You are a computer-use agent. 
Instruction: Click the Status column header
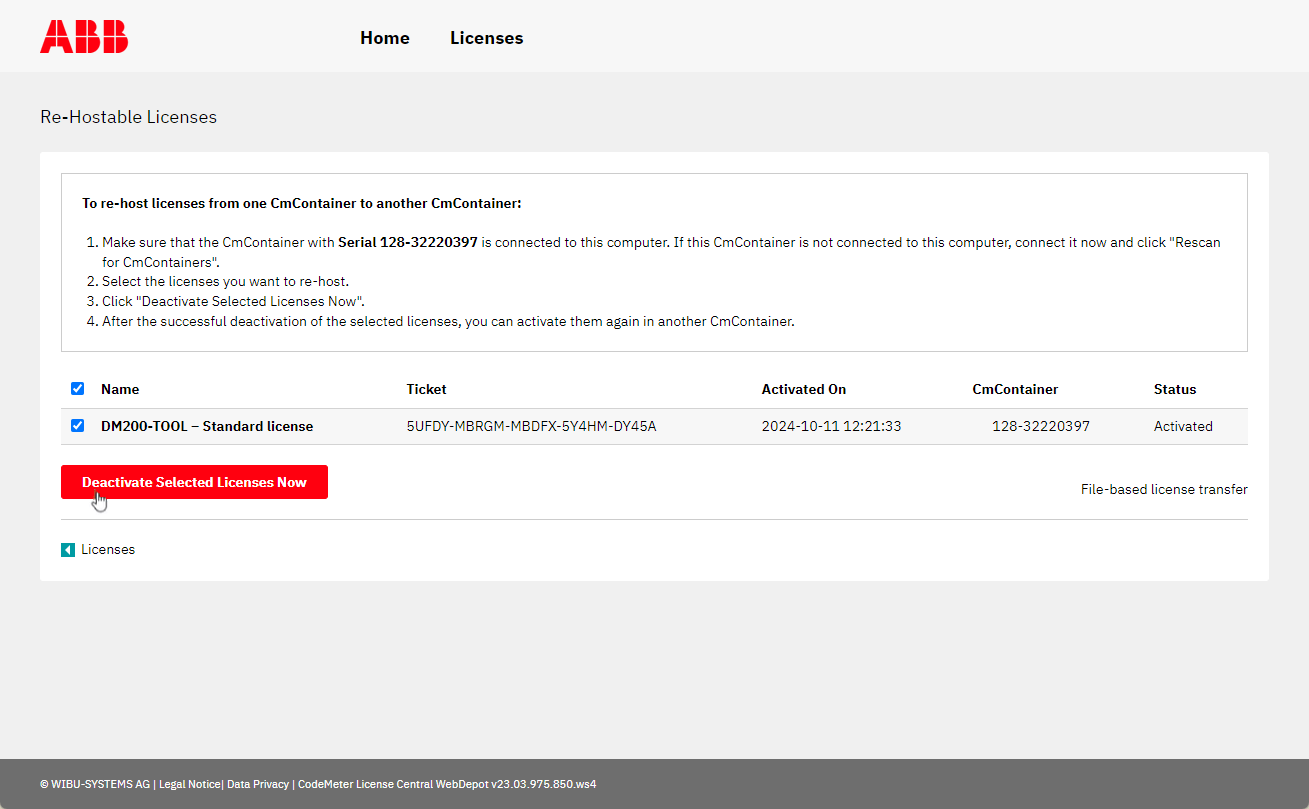pos(1175,389)
